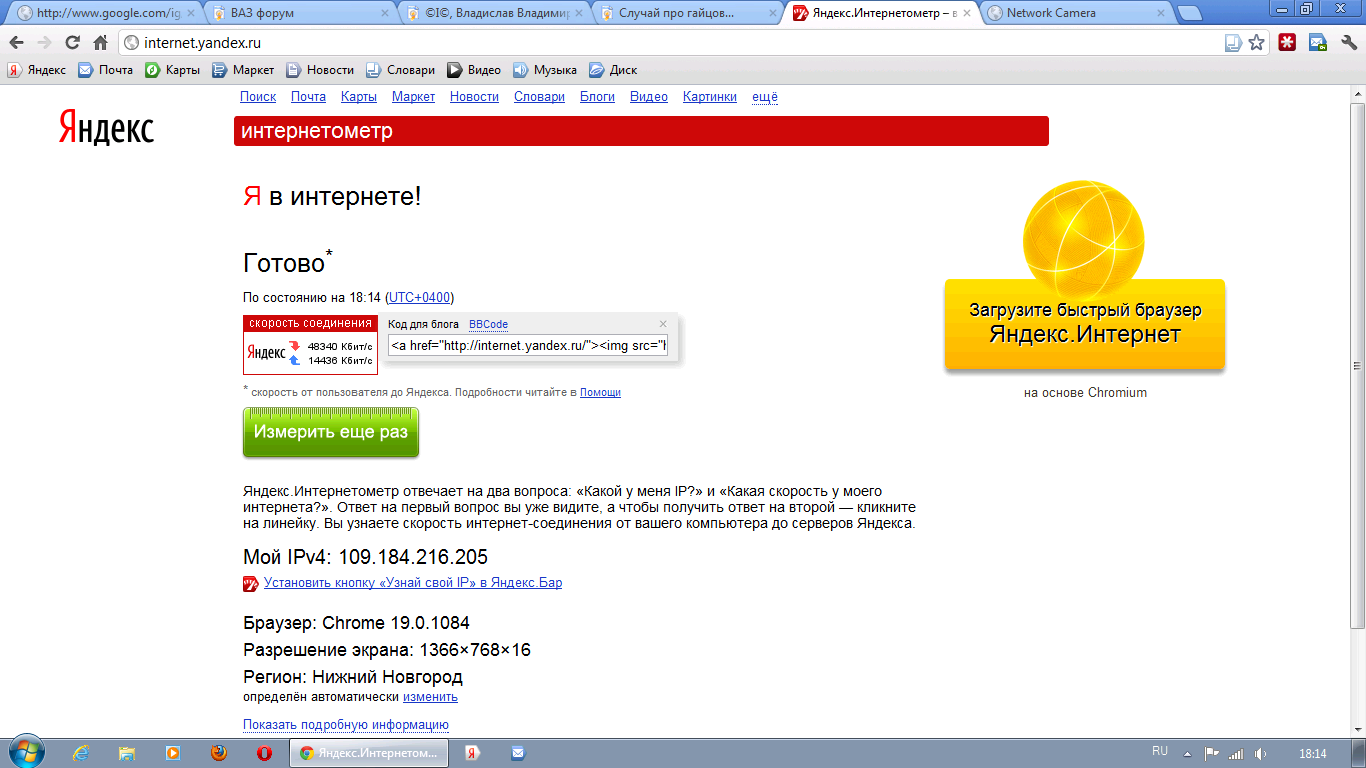Launch Firefox from the taskbar
1366x768 pixels.
click(218, 753)
